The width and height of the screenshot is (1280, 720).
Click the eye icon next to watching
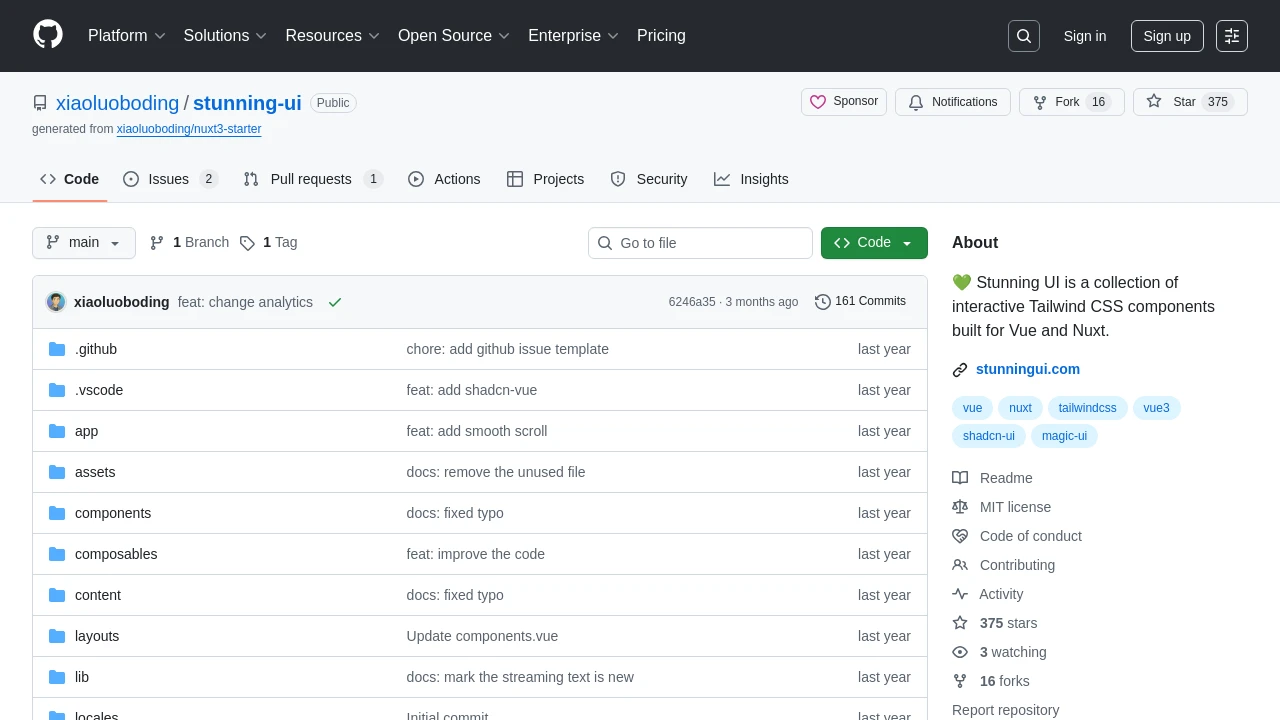[x=960, y=652]
